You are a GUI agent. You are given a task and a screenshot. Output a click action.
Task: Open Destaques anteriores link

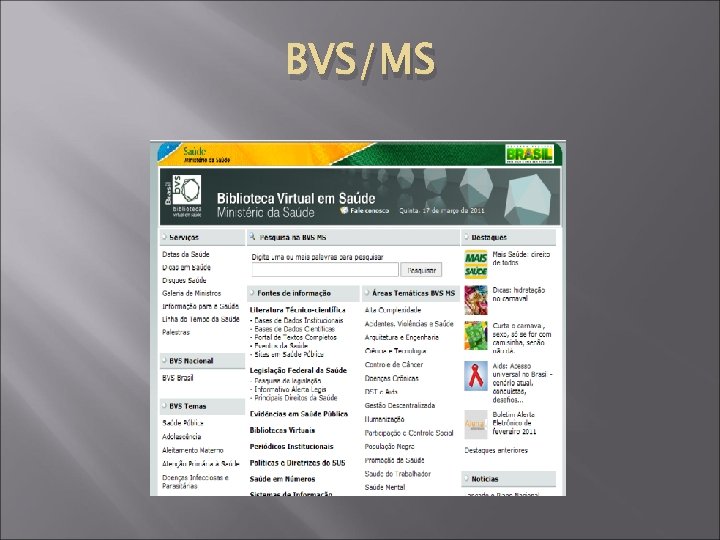[496, 450]
